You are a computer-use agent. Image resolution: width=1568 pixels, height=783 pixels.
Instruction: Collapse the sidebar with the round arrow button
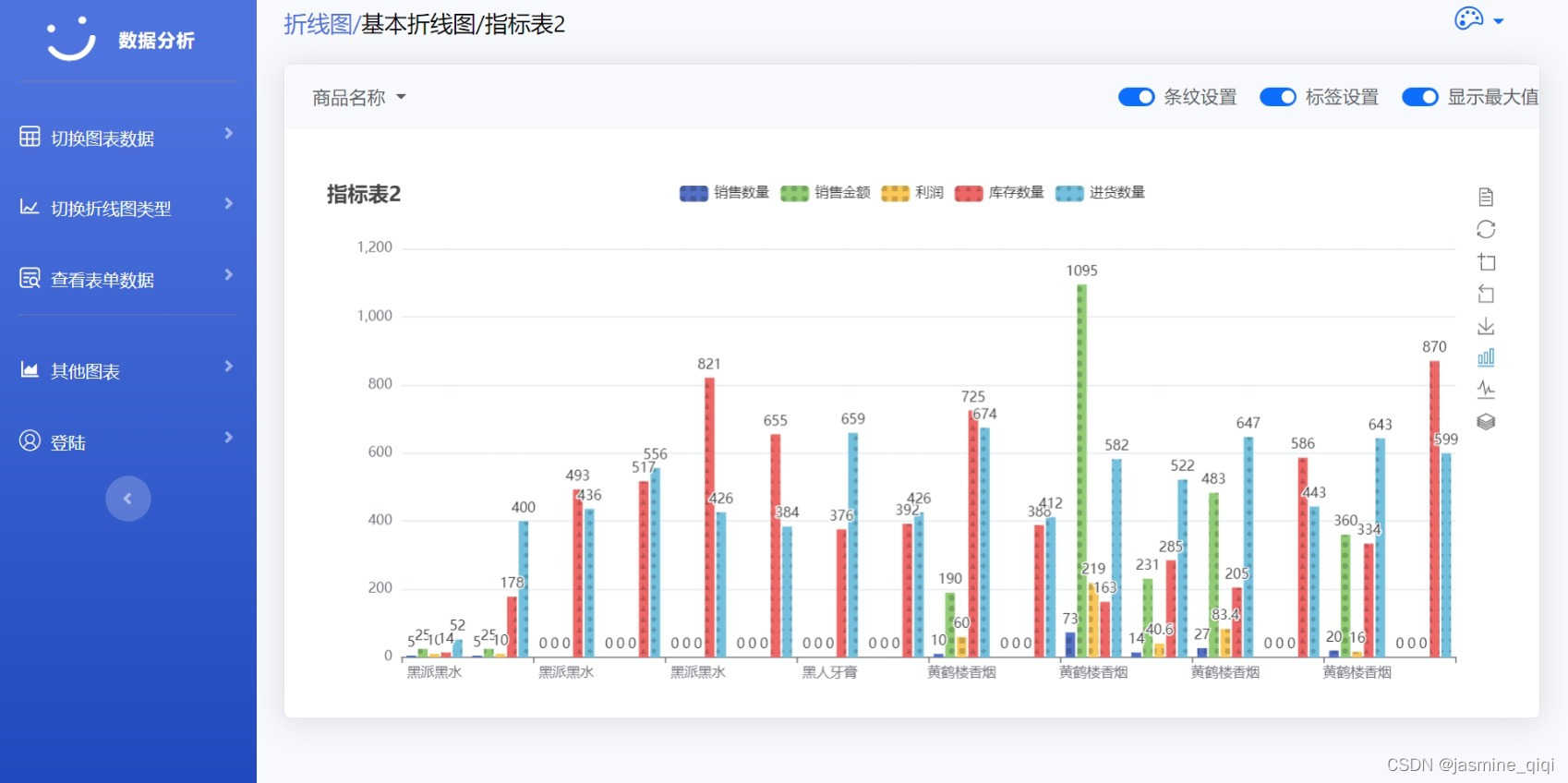tap(128, 499)
